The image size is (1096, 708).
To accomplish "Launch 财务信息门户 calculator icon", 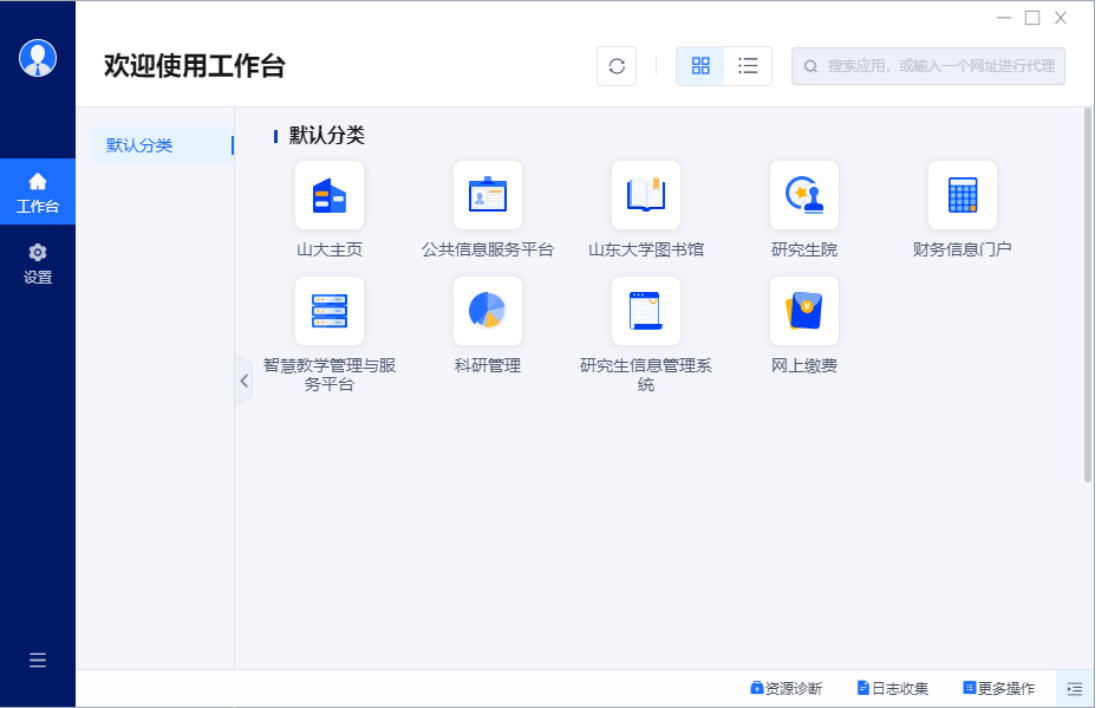I will point(962,195).
